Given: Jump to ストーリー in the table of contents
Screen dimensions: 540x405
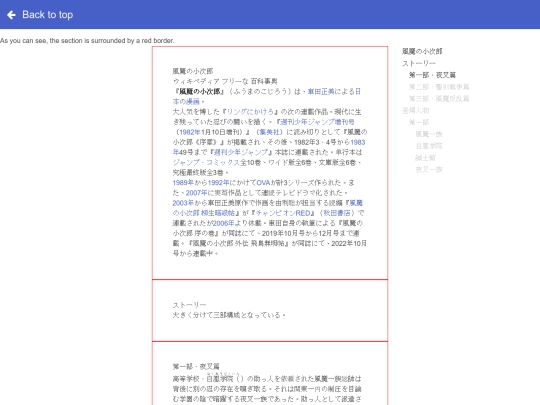Looking at the screenshot, I should coord(419,63).
